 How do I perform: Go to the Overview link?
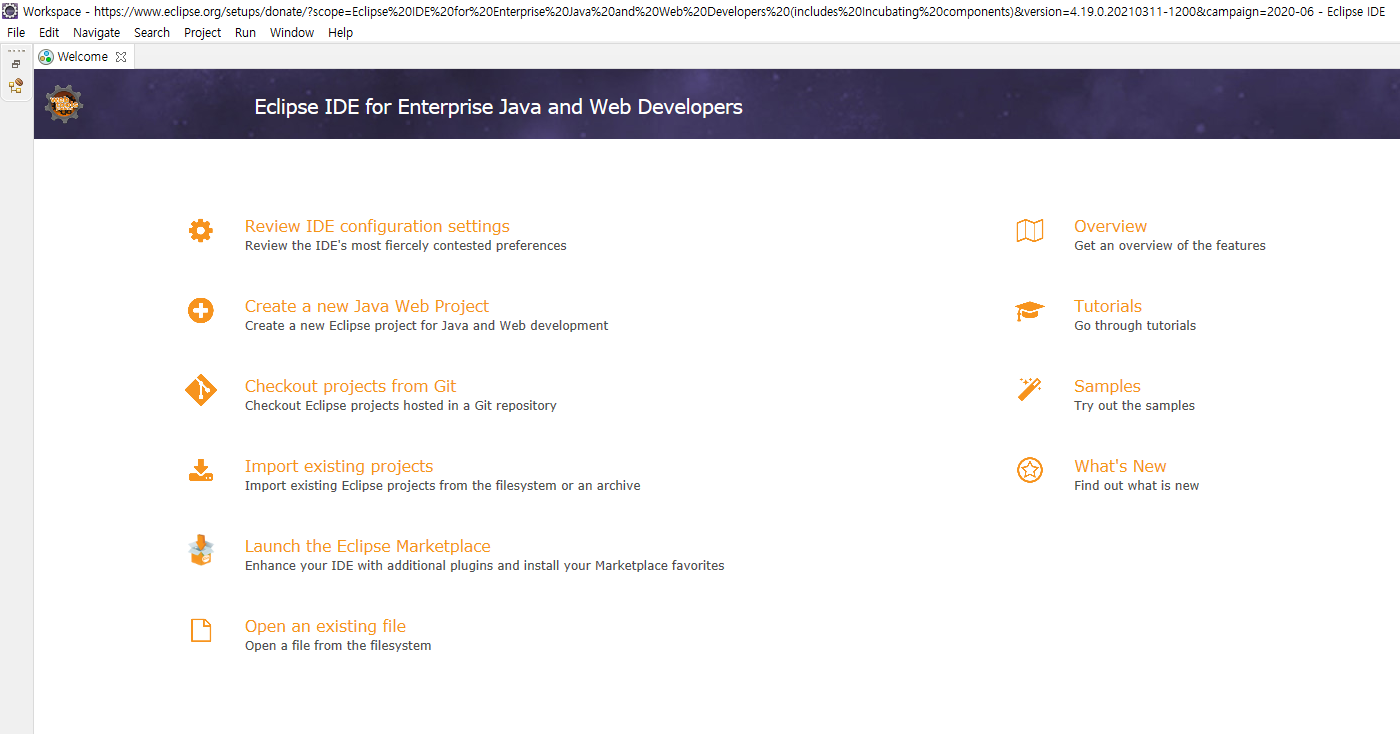(x=1110, y=226)
